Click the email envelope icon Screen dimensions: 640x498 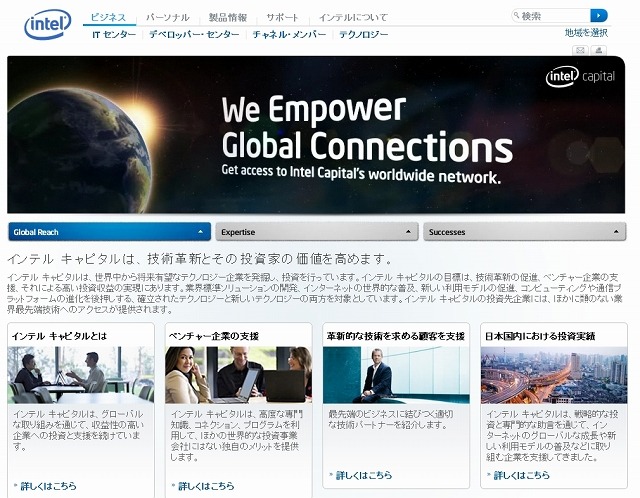580,50
